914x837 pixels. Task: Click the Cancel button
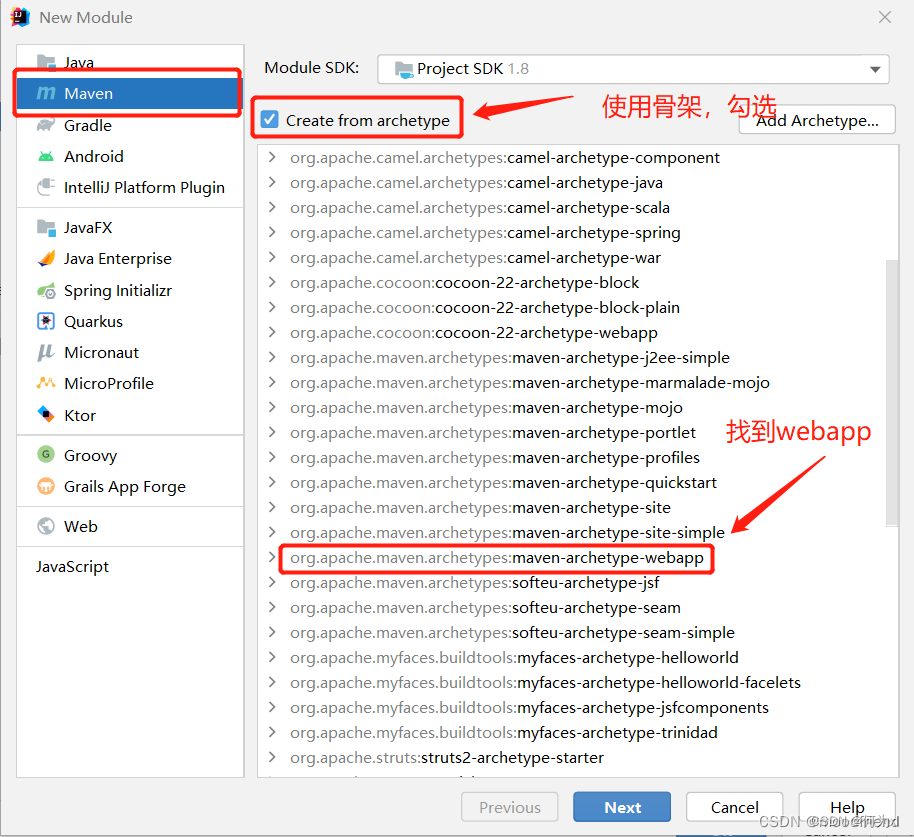tap(734, 807)
